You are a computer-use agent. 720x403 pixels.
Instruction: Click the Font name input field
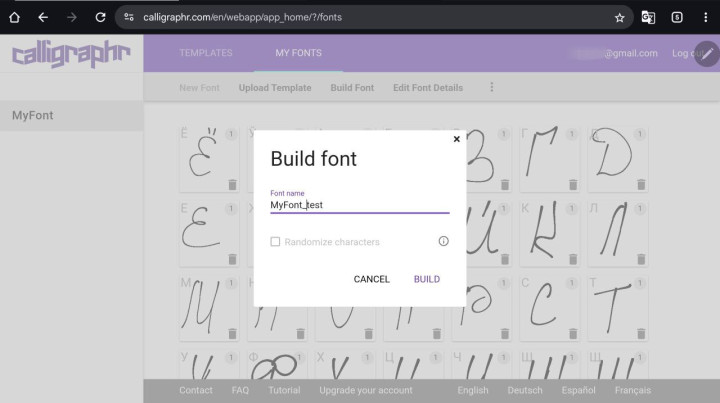[x=359, y=205]
